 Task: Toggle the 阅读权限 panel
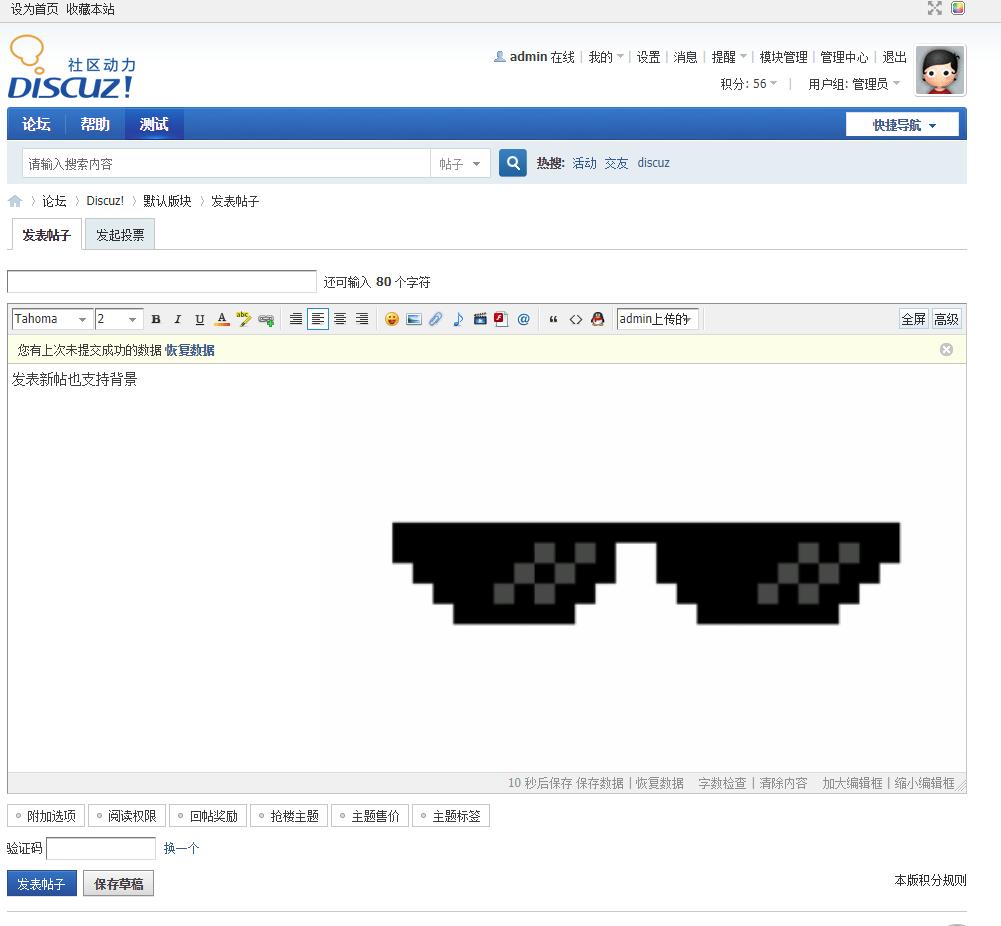point(126,816)
